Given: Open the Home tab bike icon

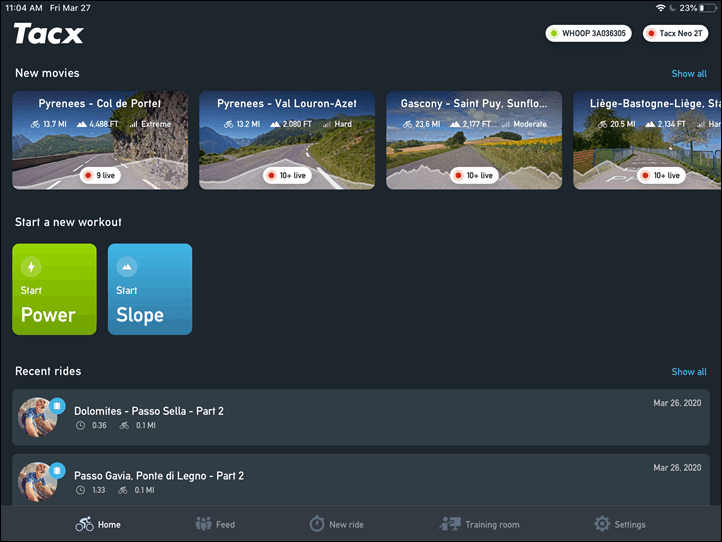Looking at the screenshot, I should [84, 524].
